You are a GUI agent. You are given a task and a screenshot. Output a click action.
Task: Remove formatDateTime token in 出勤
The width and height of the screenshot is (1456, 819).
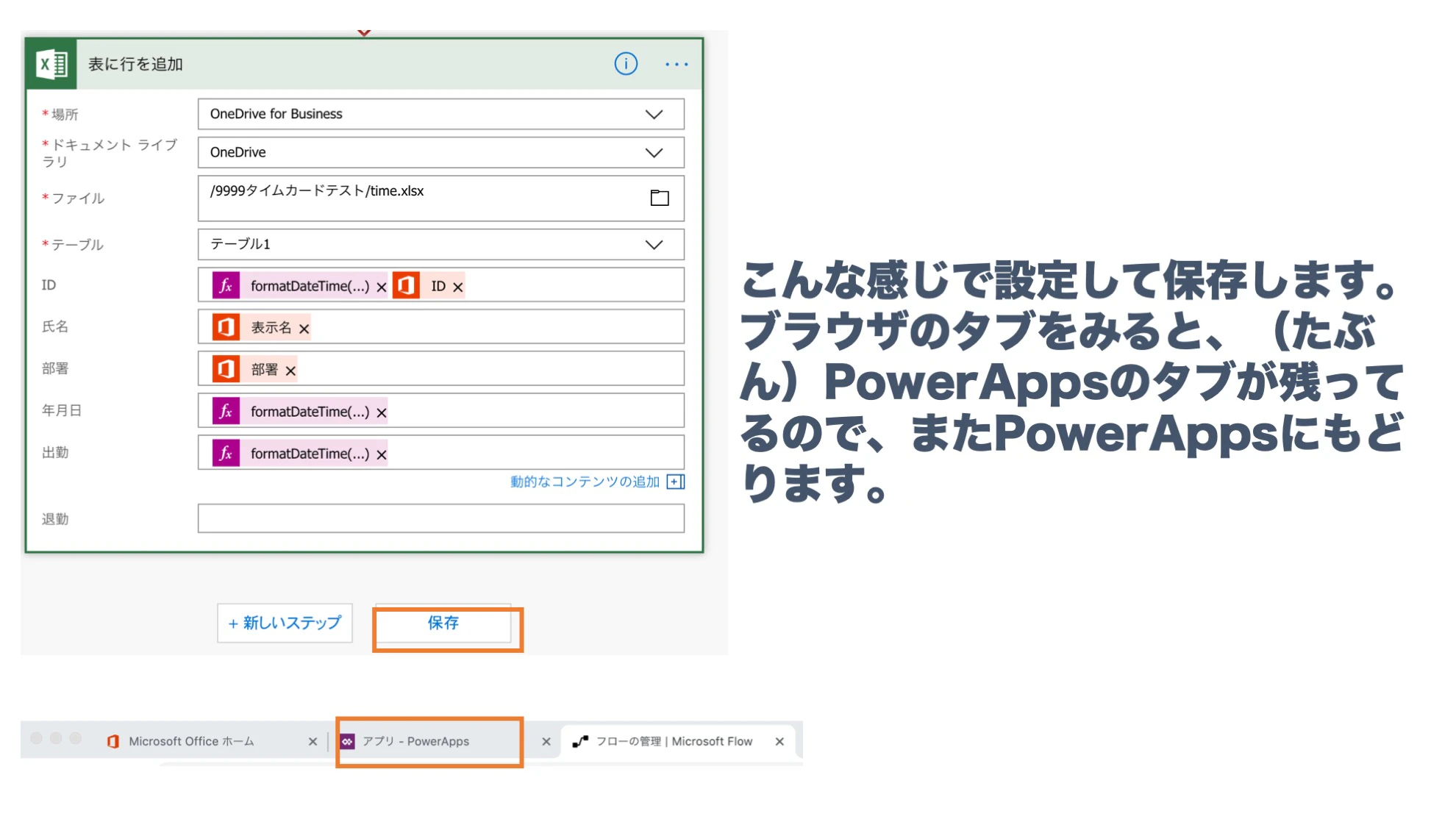coord(382,455)
